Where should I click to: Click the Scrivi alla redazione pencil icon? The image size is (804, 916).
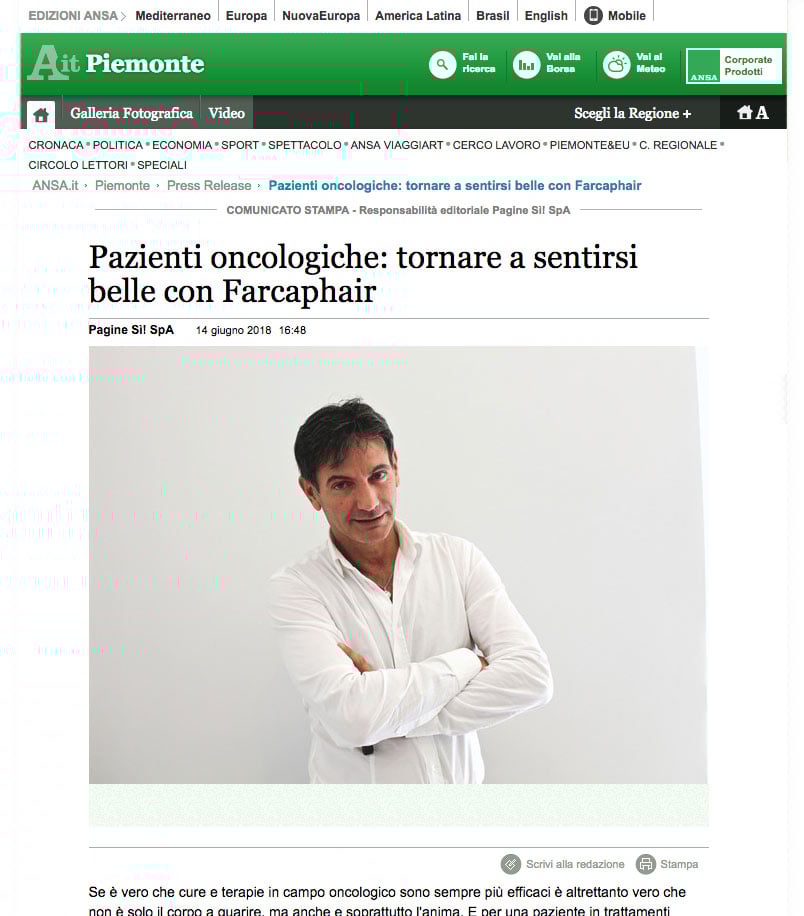point(511,863)
